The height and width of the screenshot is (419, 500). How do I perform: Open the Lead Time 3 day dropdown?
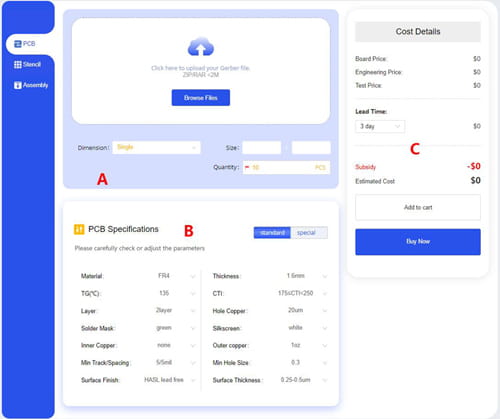click(x=380, y=126)
